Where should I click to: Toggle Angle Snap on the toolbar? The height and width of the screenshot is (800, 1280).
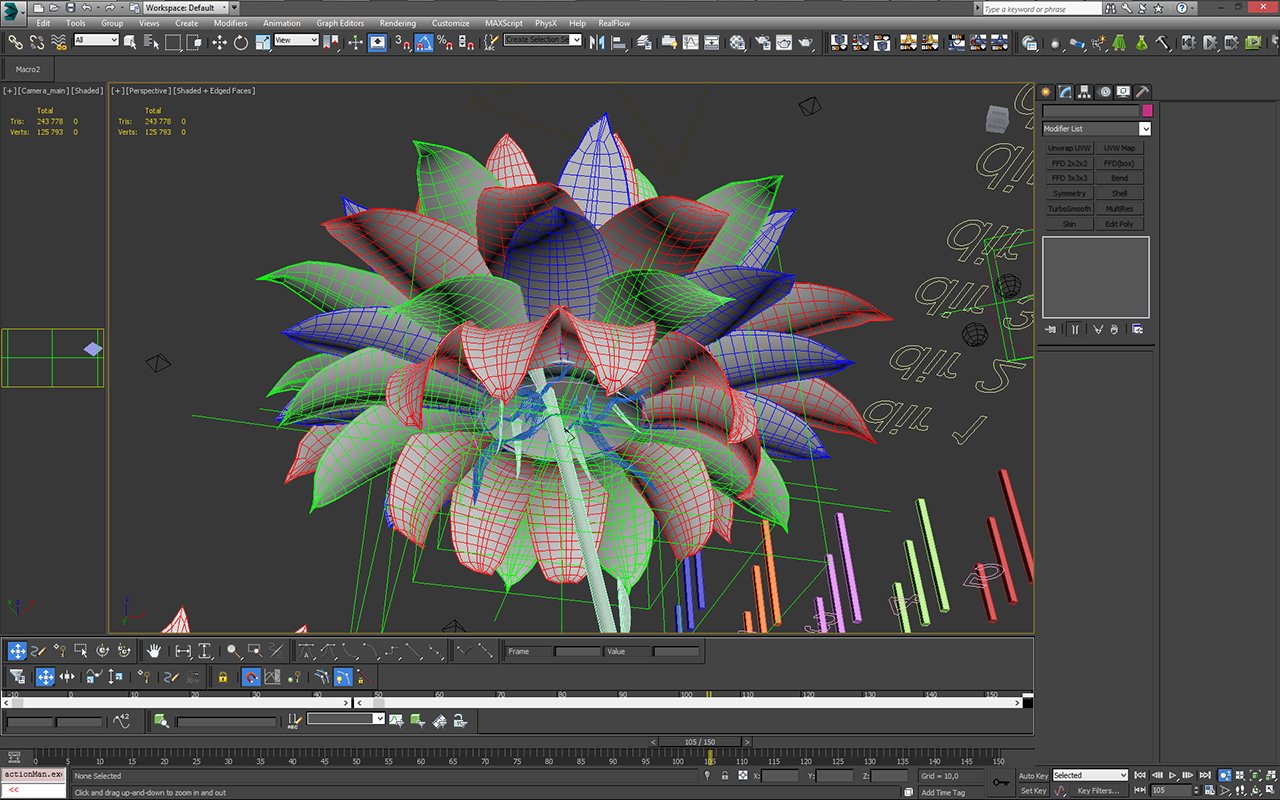424,42
